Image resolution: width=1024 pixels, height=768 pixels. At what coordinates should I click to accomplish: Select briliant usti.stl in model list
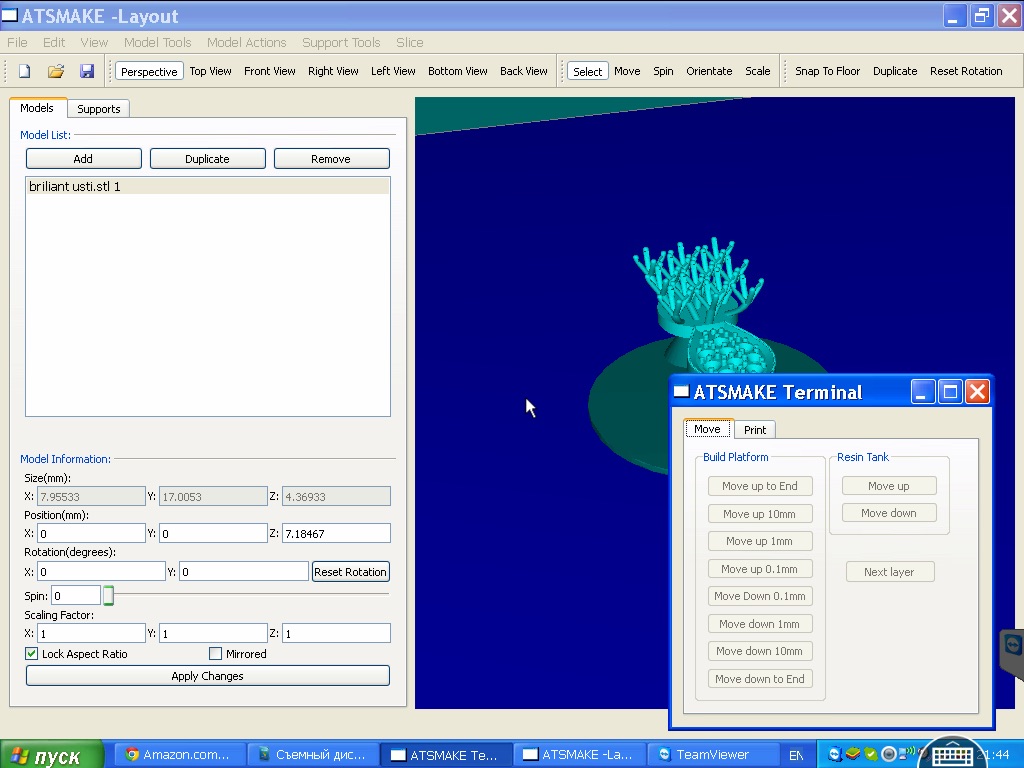click(x=75, y=187)
